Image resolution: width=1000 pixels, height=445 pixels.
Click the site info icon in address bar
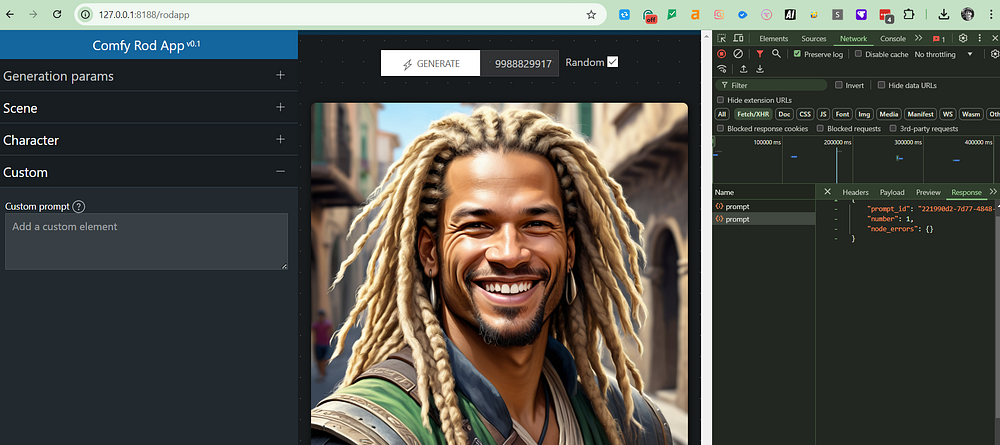coord(85,14)
